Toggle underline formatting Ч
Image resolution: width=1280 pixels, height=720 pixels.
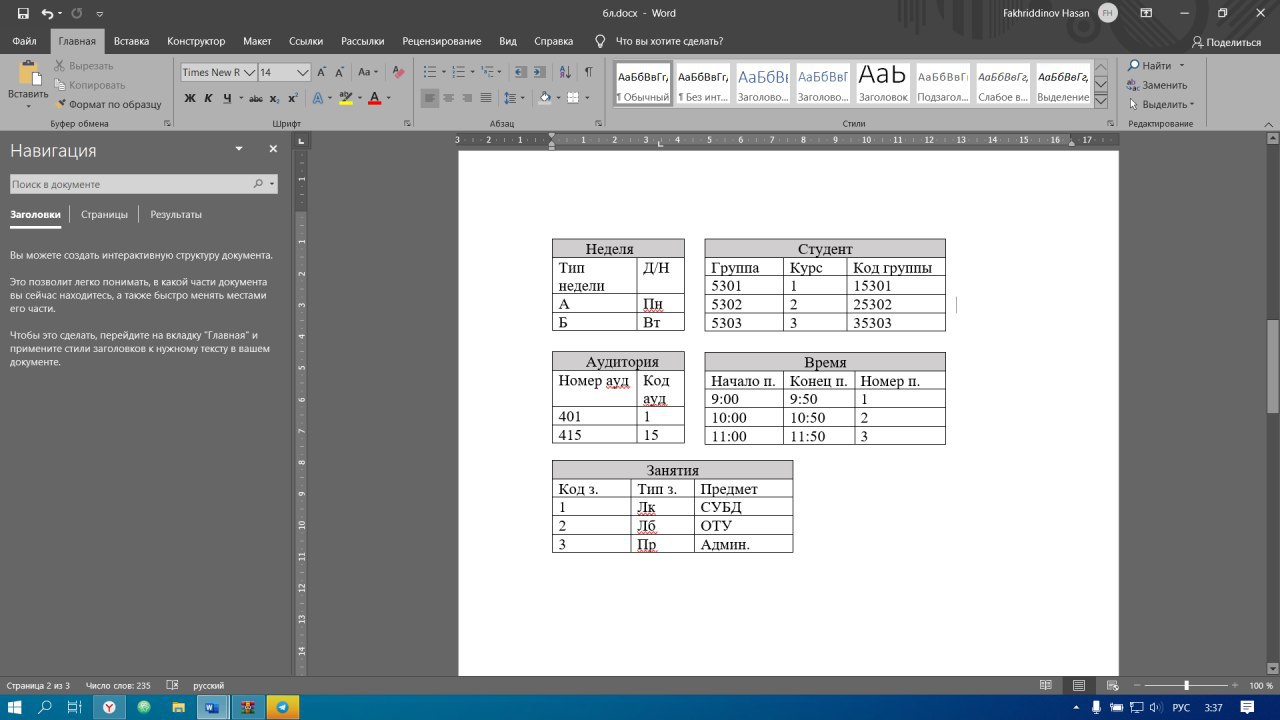pos(227,98)
